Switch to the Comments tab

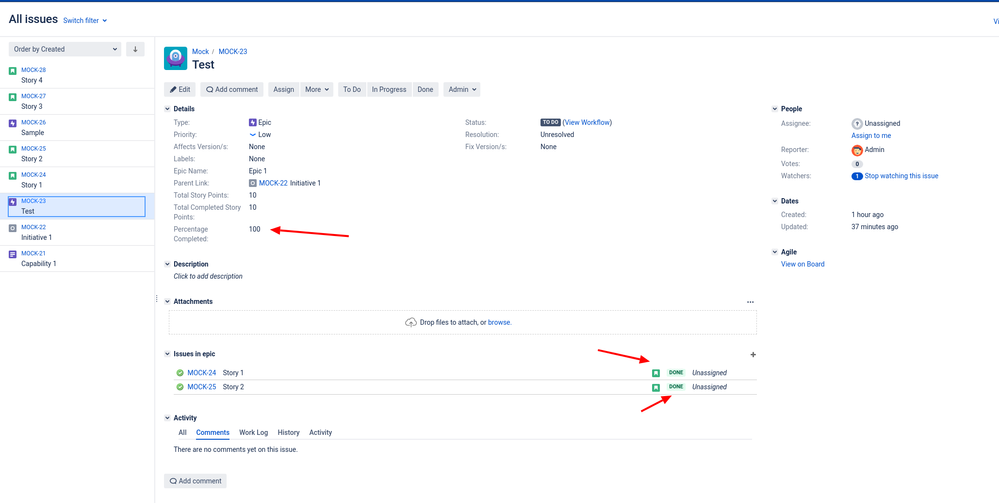(x=213, y=432)
